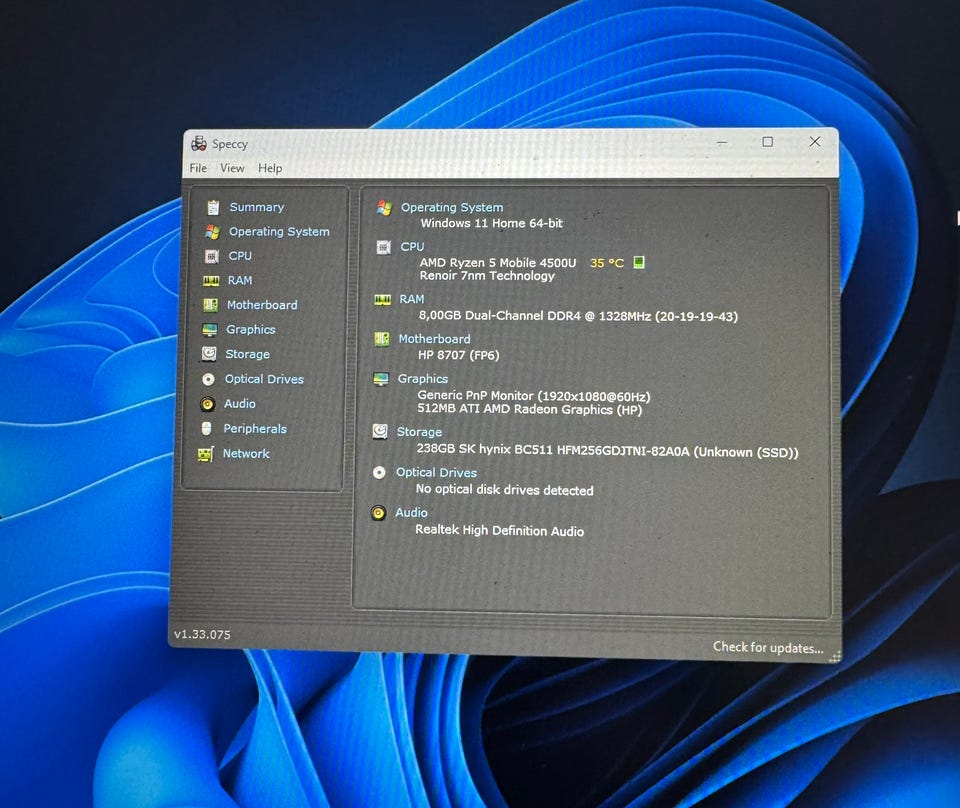The width and height of the screenshot is (960, 808).
Task: Click the Windows flag icon in the summary panel
Action: 384,208
